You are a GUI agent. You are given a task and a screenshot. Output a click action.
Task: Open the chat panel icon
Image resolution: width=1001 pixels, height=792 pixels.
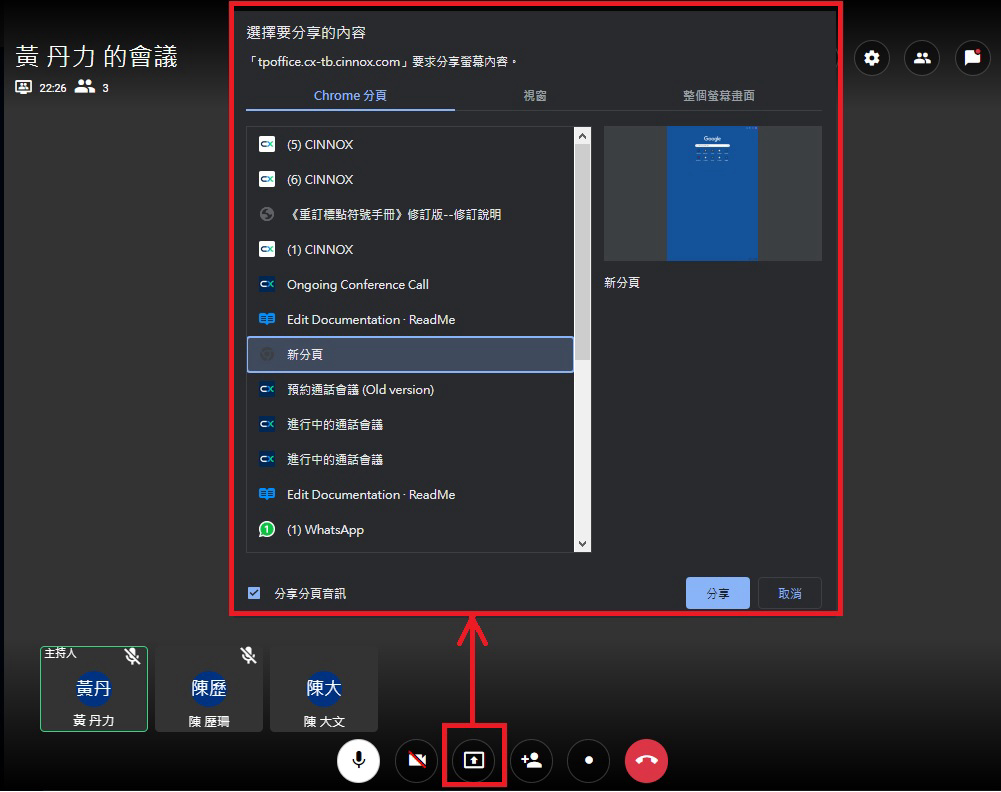[x=972, y=58]
